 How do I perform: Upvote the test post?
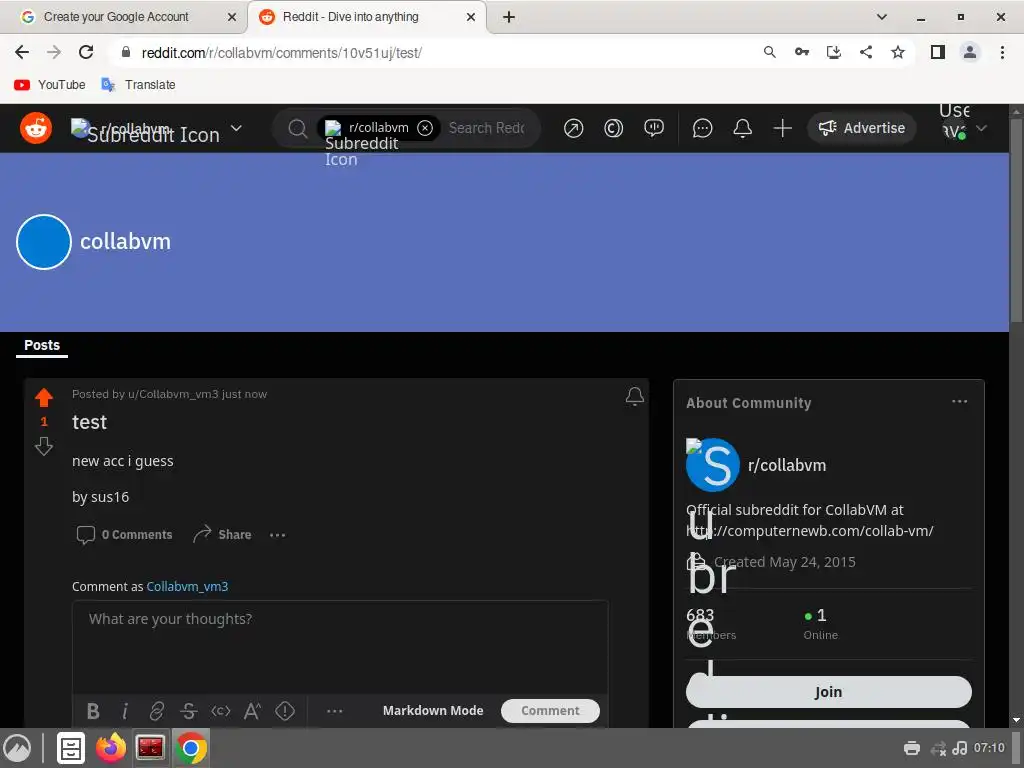44,397
